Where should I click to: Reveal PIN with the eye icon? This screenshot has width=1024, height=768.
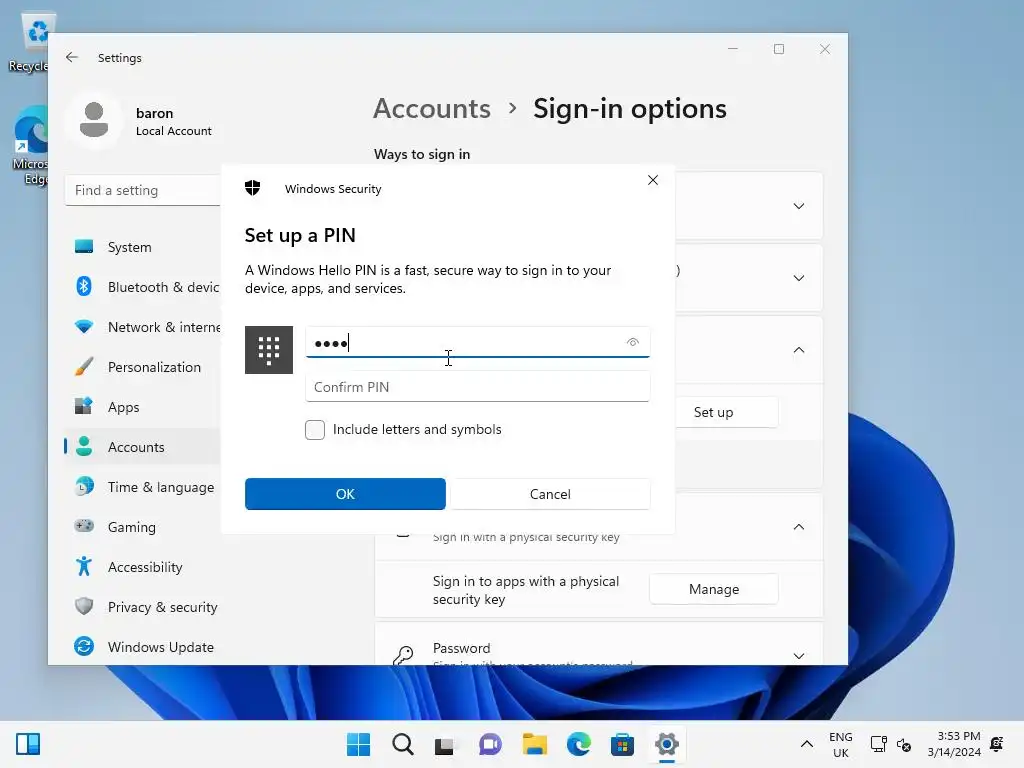click(632, 342)
